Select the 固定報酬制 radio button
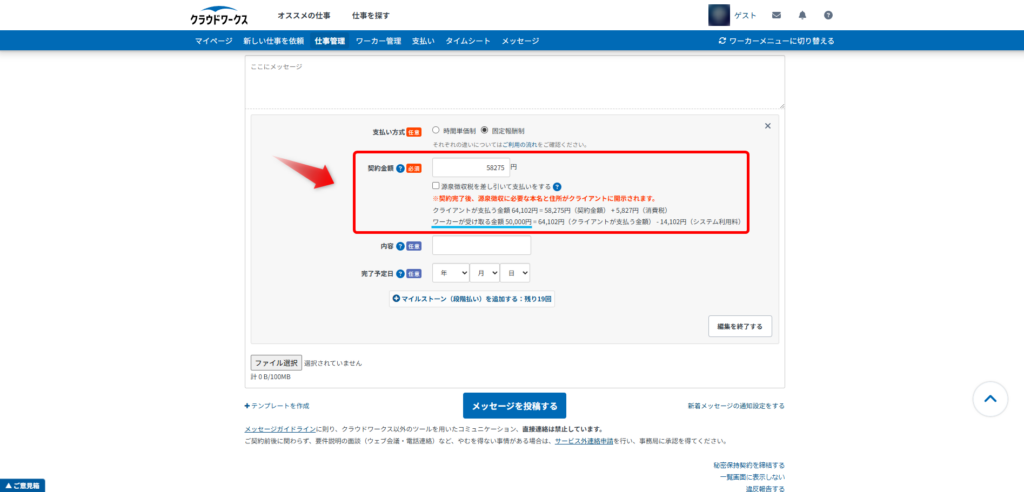The width and height of the screenshot is (1024, 492). [485, 130]
